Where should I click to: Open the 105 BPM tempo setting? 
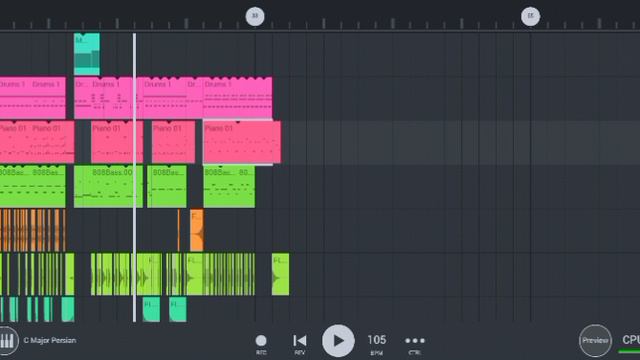pyautogui.click(x=376, y=344)
